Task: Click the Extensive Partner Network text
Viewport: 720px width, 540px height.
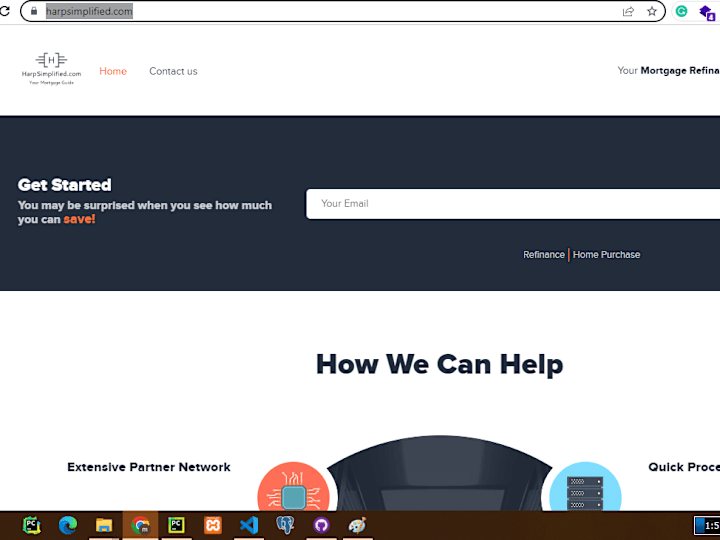Action: pyautogui.click(x=149, y=467)
